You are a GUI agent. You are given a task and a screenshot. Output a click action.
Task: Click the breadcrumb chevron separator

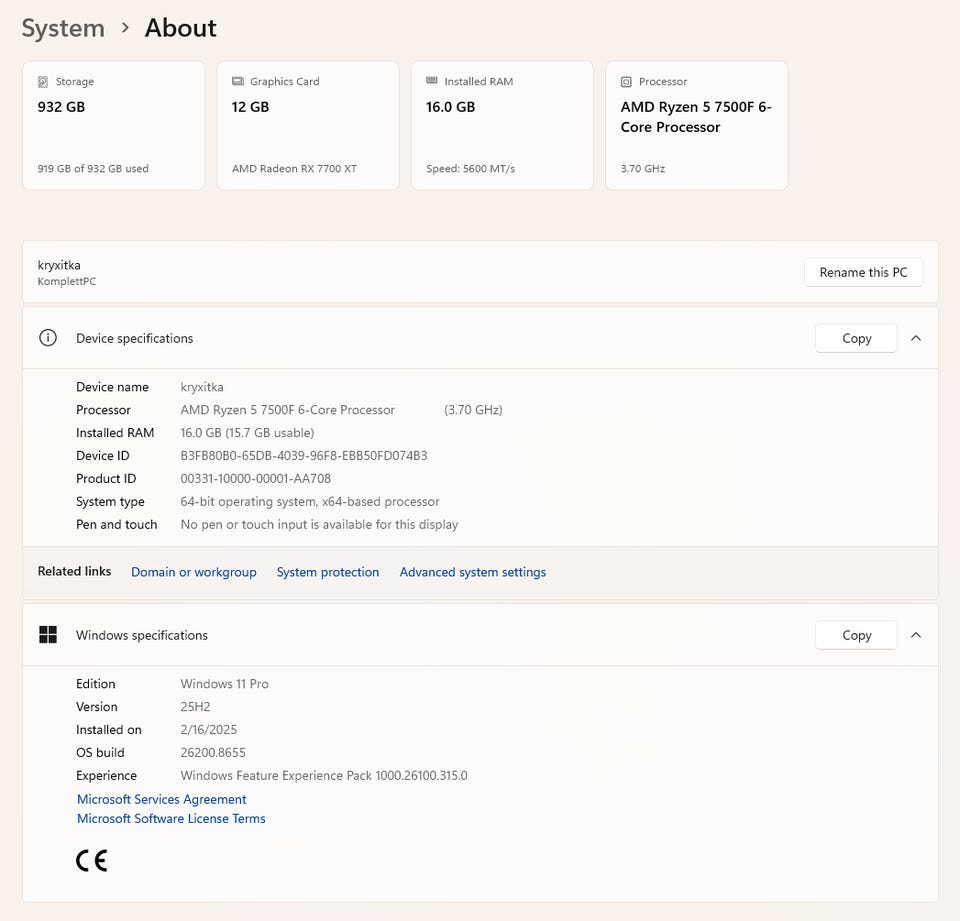tap(126, 28)
